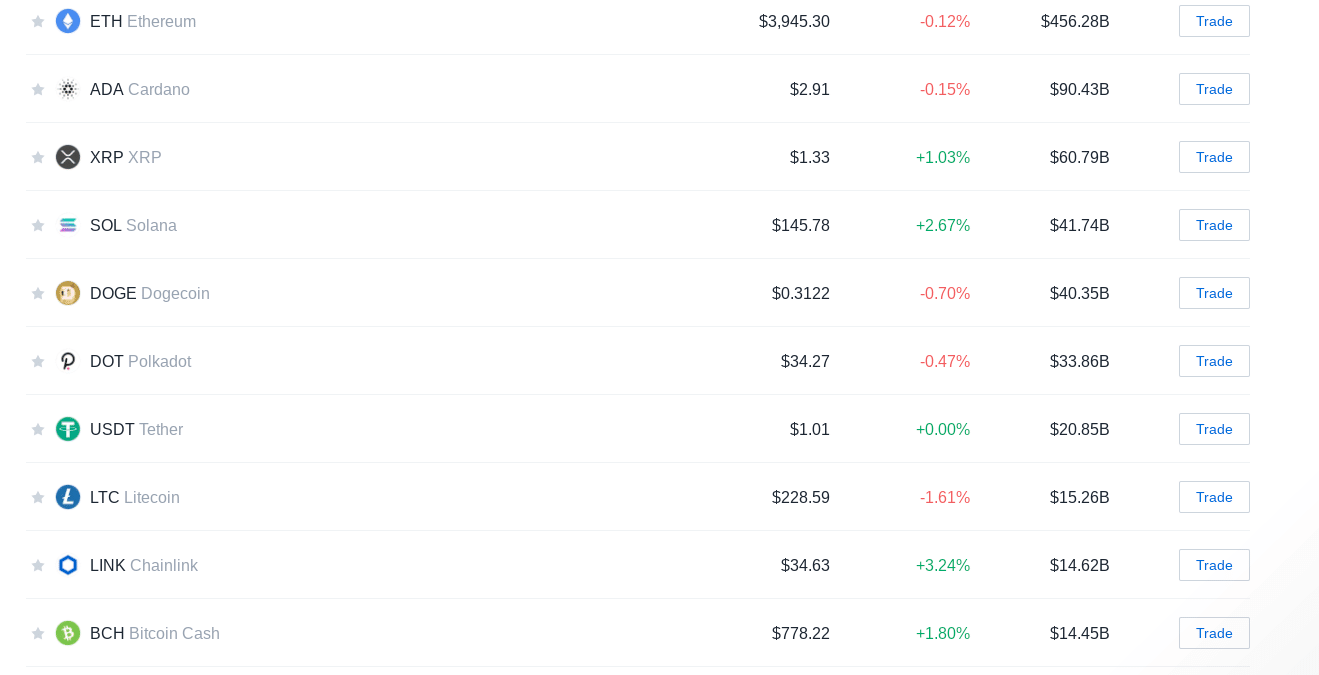Screen dimensions: 1319x675
Task: Click the Trade button for Ethereum
Action: 1214,21
